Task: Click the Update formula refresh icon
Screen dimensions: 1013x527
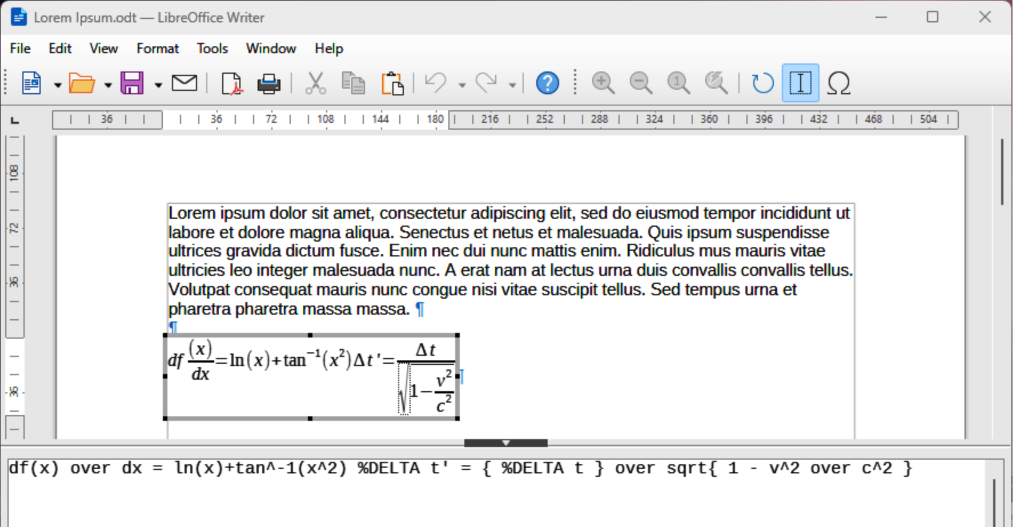Action: (x=763, y=83)
